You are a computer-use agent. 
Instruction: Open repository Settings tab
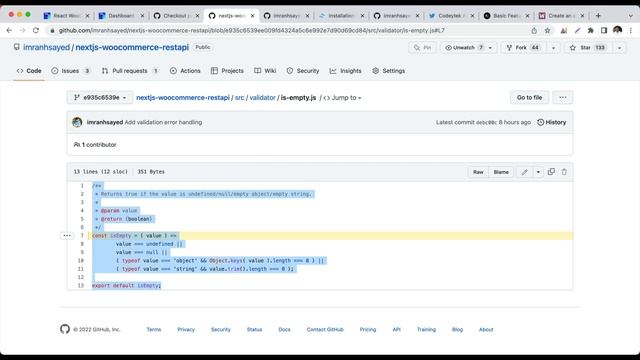click(388, 71)
